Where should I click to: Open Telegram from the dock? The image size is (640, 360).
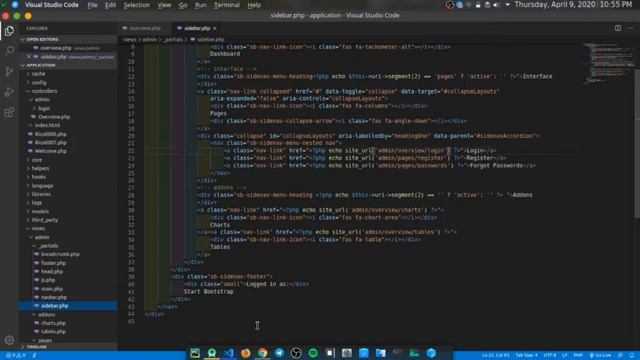[279, 353]
